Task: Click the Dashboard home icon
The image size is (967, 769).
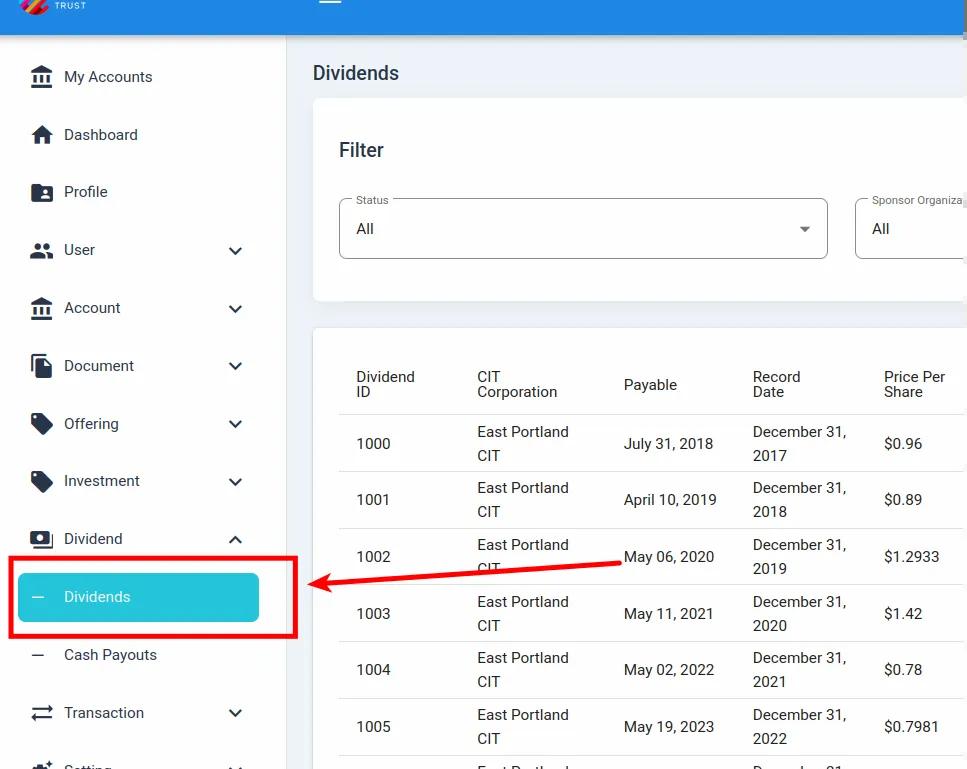Action: 42,135
